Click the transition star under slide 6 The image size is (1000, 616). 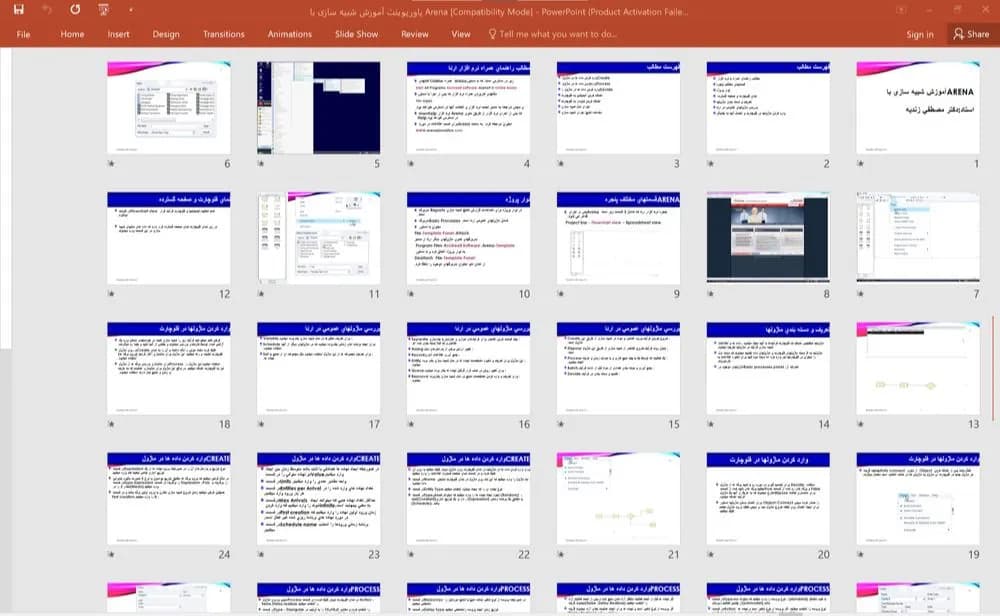pyautogui.click(x=111, y=164)
